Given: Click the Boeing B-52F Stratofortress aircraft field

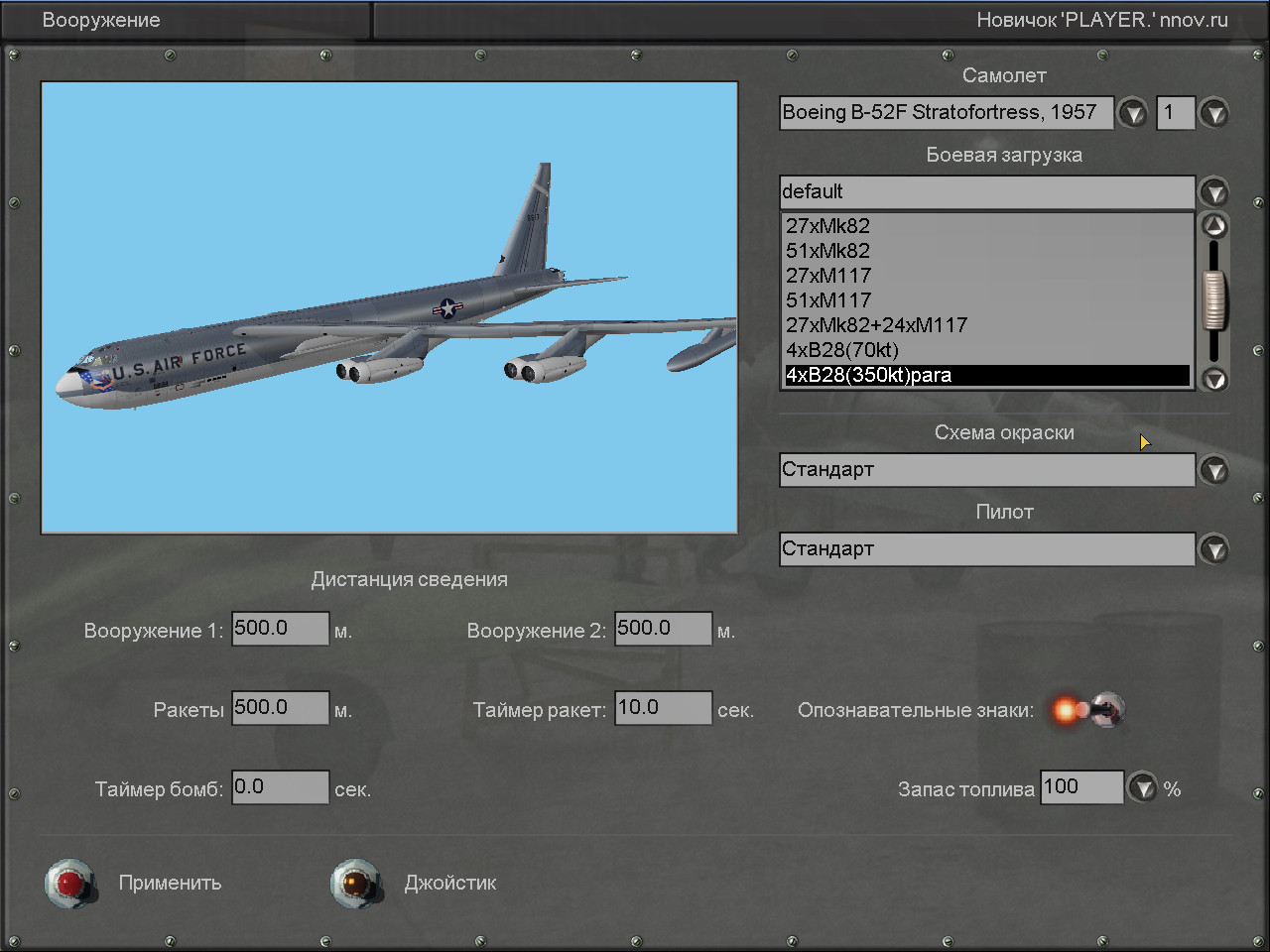Looking at the screenshot, I should [947, 113].
